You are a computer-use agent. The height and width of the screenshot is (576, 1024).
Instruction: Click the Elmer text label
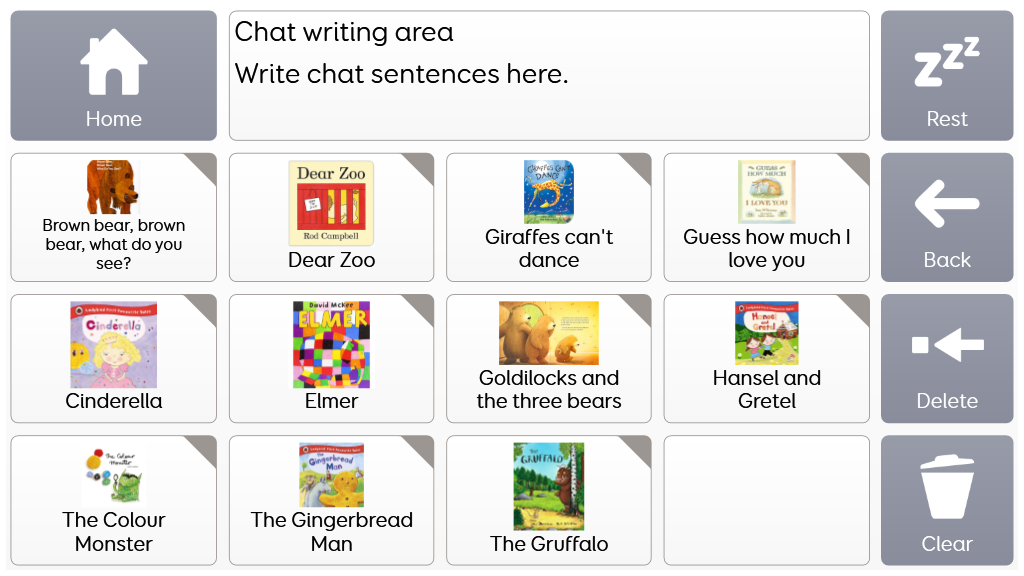331,401
